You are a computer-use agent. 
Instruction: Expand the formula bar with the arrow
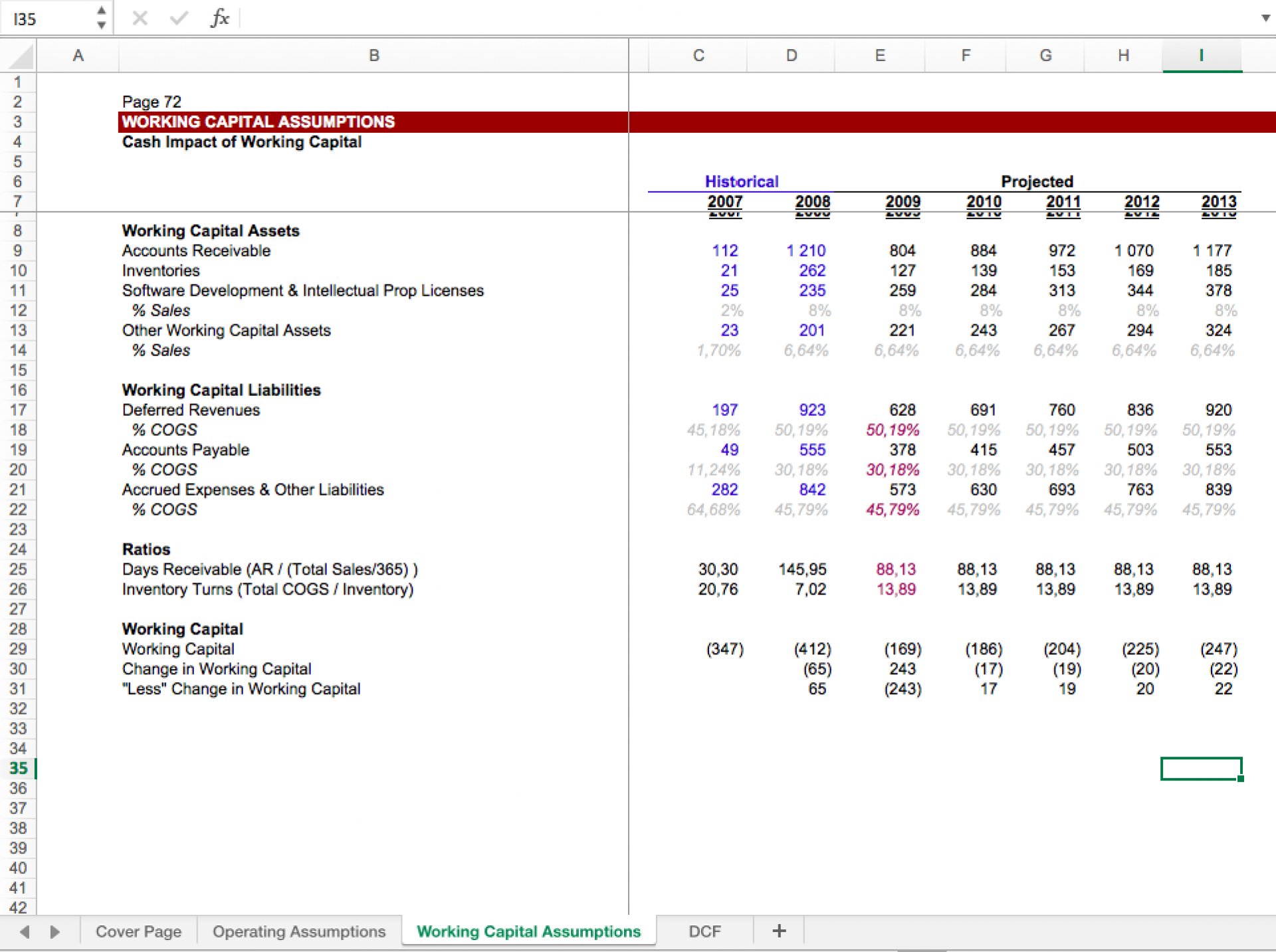click(1265, 18)
